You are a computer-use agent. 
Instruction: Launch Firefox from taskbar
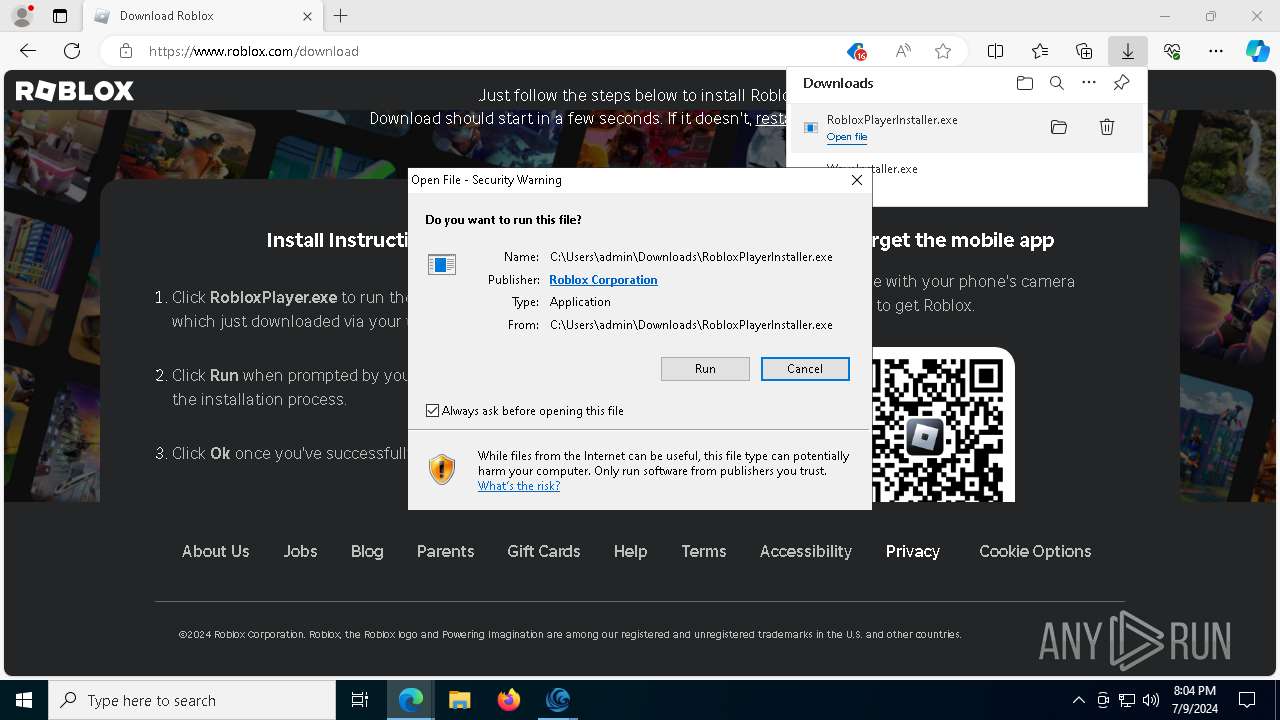[x=508, y=700]
